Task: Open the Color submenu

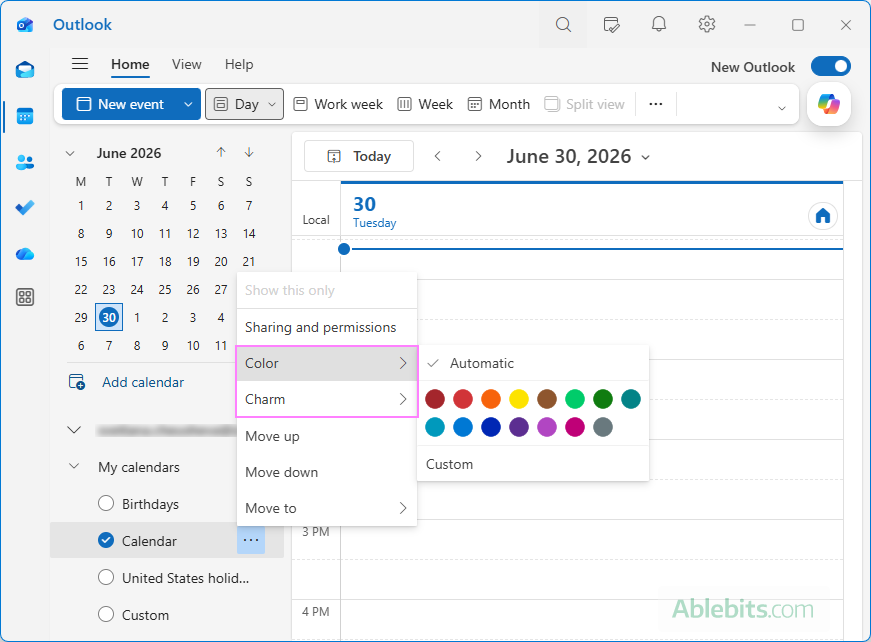Action: pyautogui.click(x=327, y=363)
